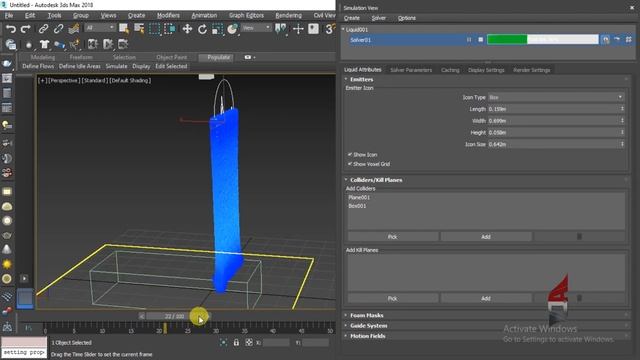Open Simulation View Create menu
640x360 pixels.
point(352,18)
